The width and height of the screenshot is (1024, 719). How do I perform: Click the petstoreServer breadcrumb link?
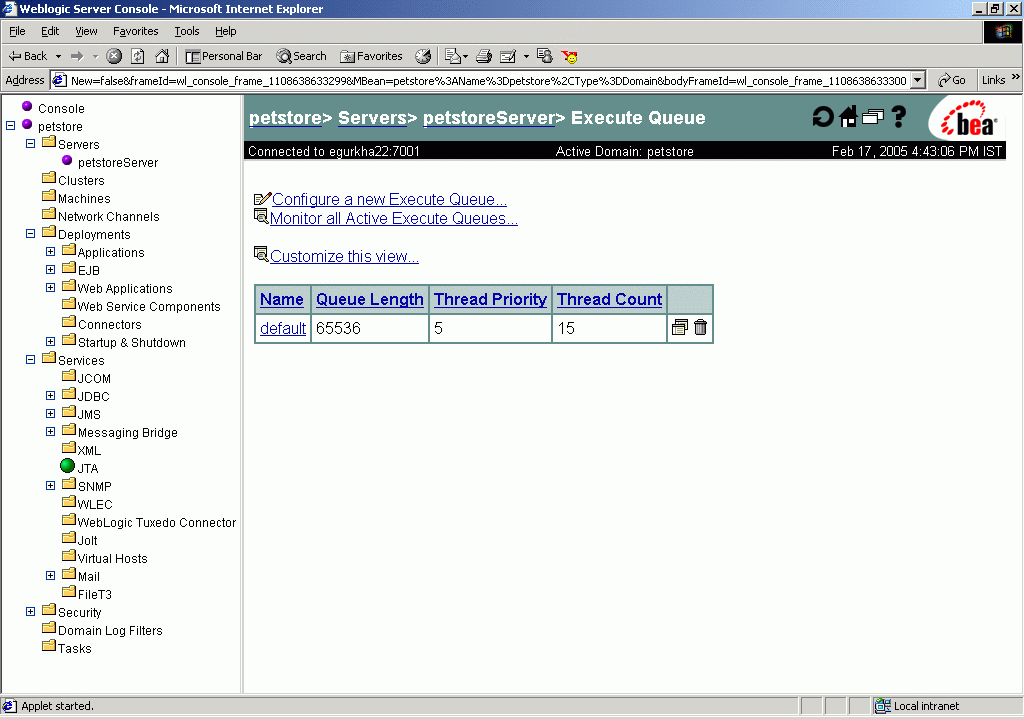coord(489,118)
